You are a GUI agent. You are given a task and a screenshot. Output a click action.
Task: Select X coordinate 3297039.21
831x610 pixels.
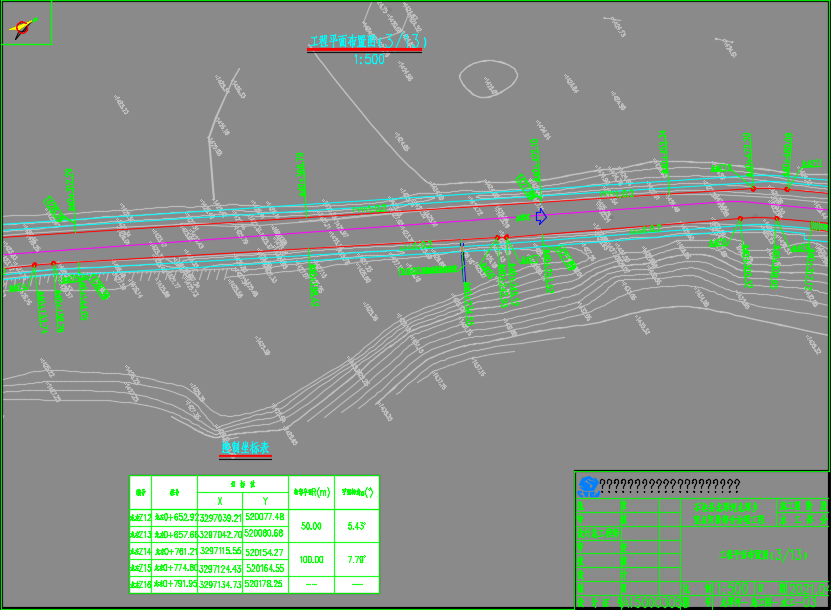pyautogui.click(x=220, y=518)
